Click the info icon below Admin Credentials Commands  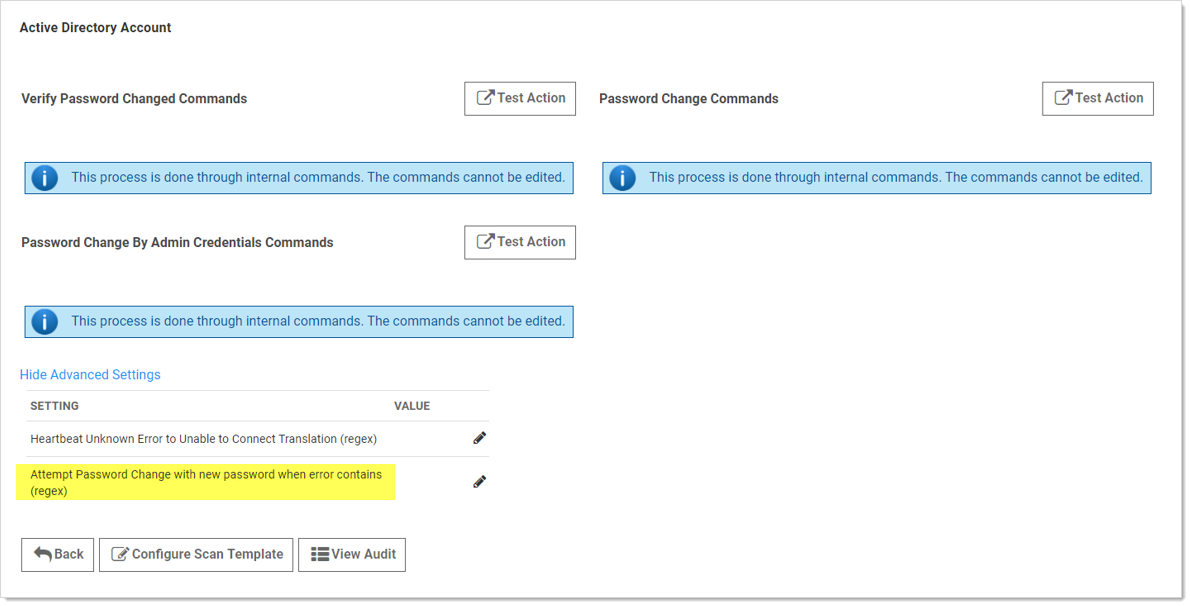point(44,321)
